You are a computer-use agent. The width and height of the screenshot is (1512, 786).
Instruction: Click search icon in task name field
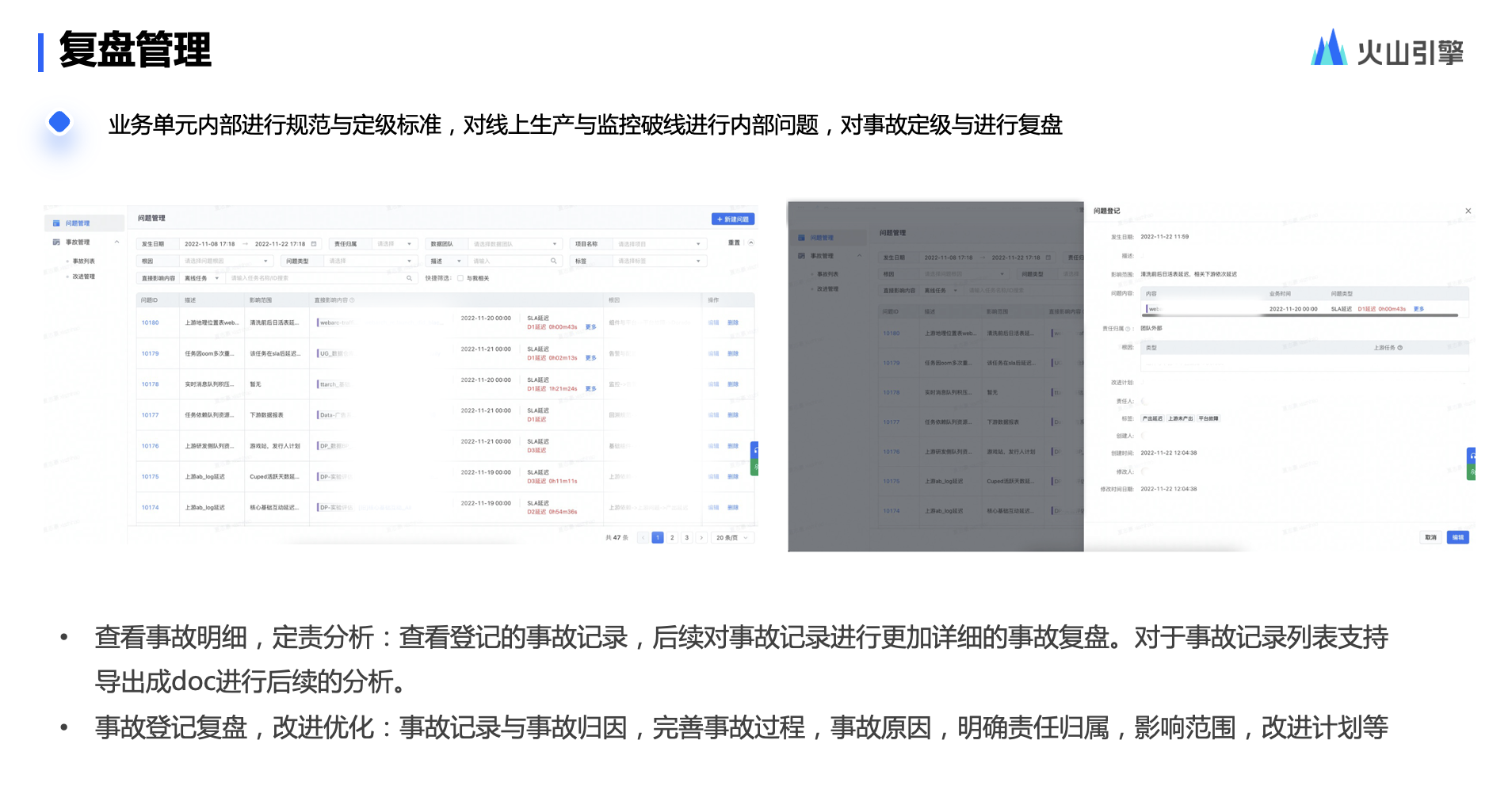(x=410, y=278)
